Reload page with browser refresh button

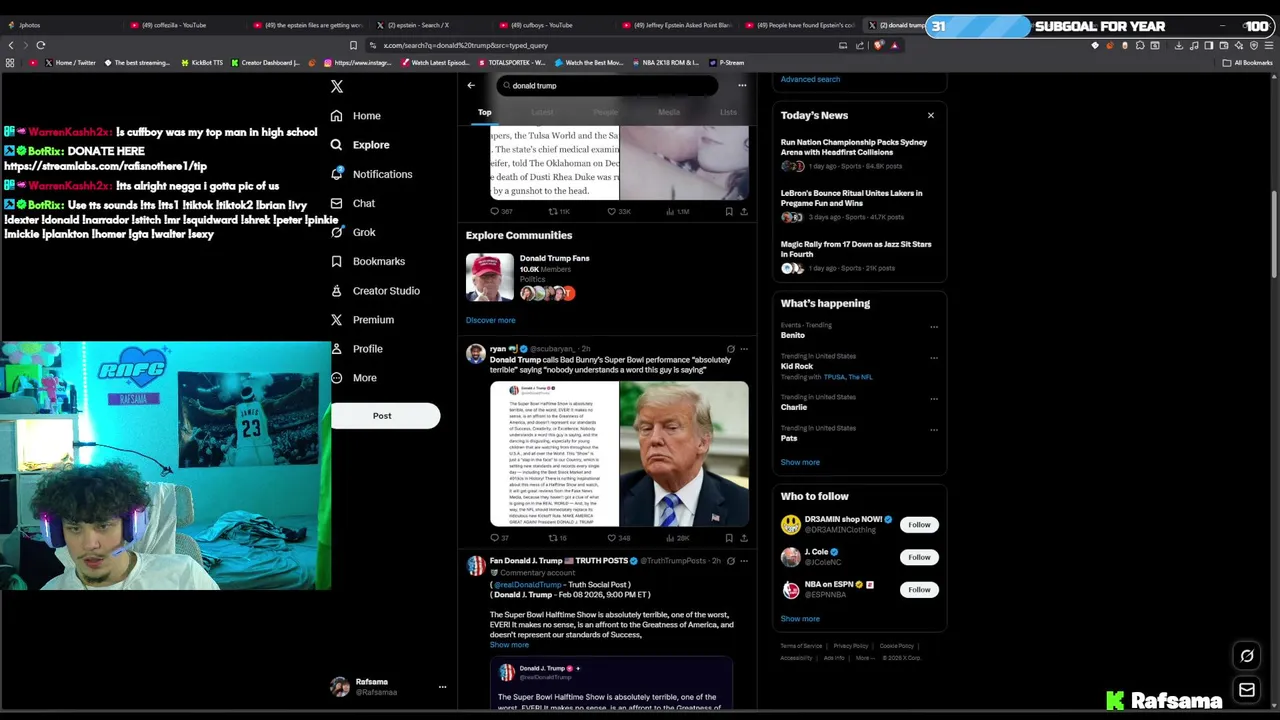[x=41, y=45]
